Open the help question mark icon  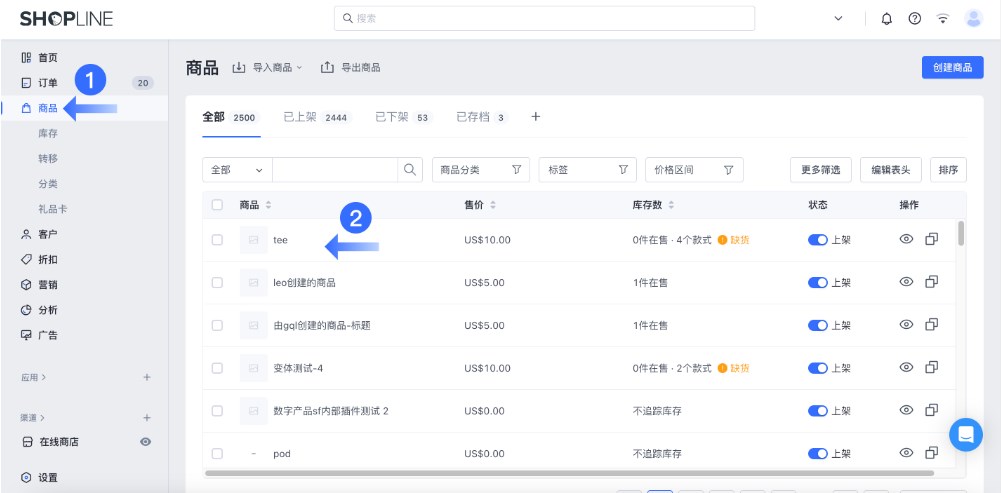coord(914,19)
